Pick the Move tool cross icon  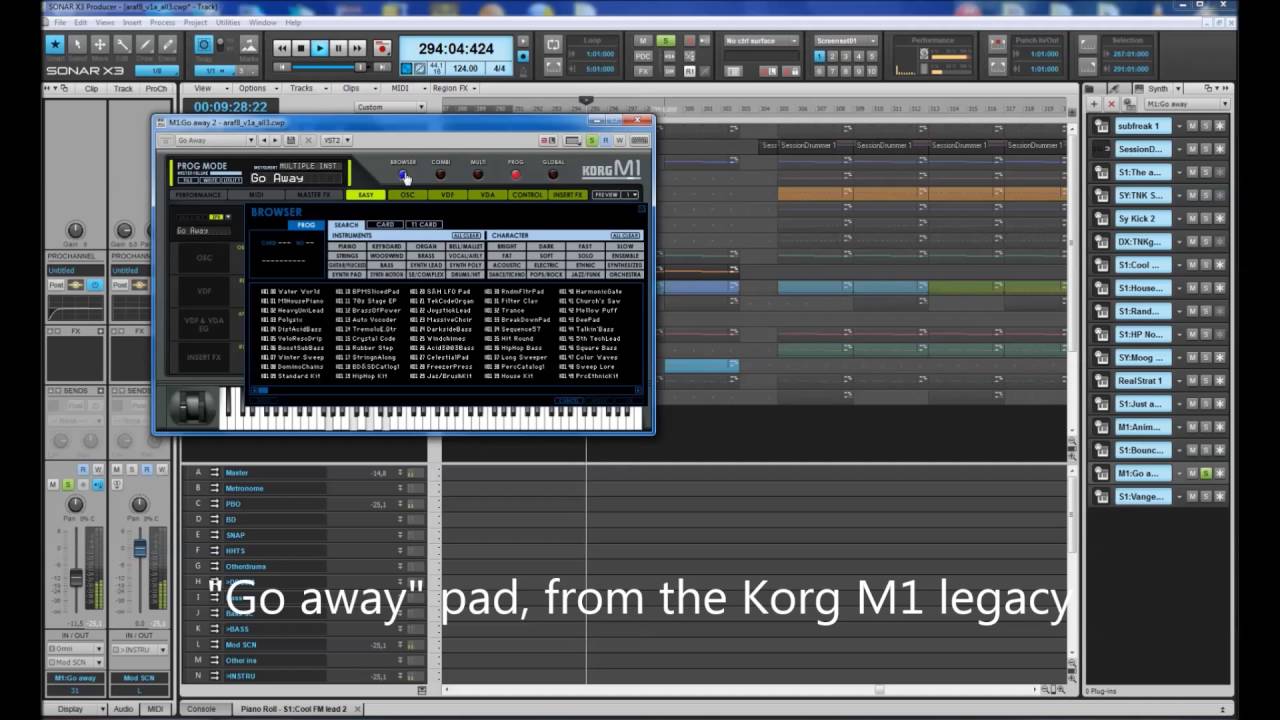100,44
